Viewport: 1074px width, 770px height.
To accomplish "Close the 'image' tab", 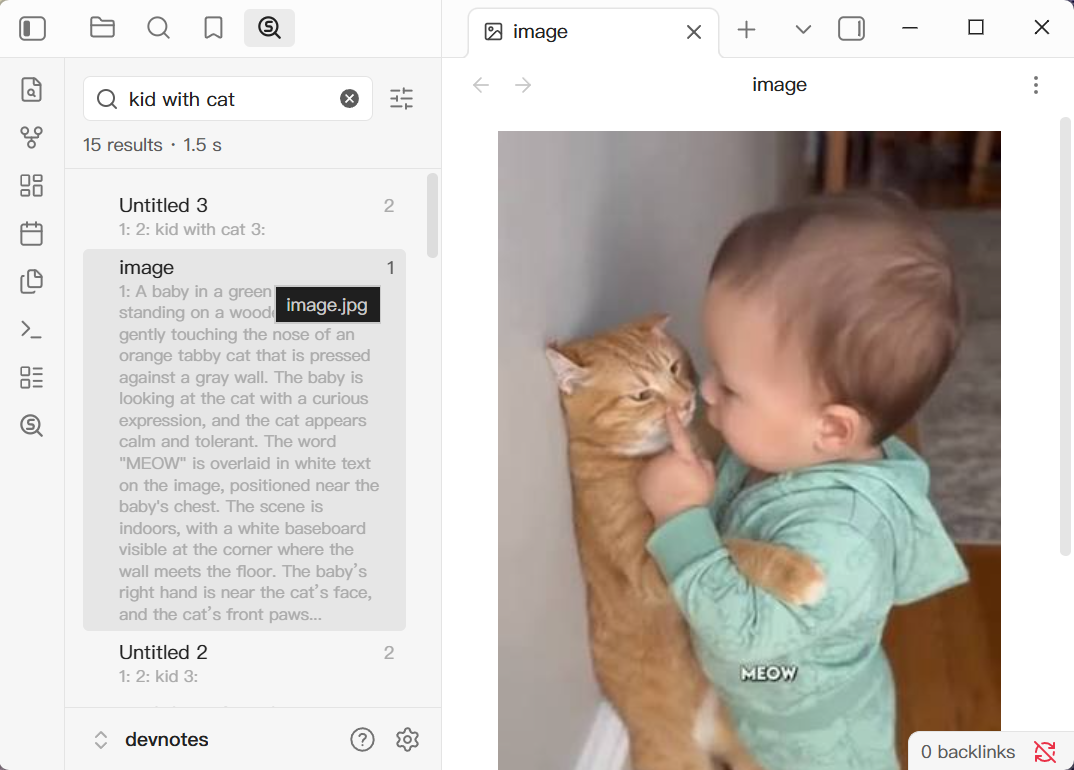I will coord(694,32).
